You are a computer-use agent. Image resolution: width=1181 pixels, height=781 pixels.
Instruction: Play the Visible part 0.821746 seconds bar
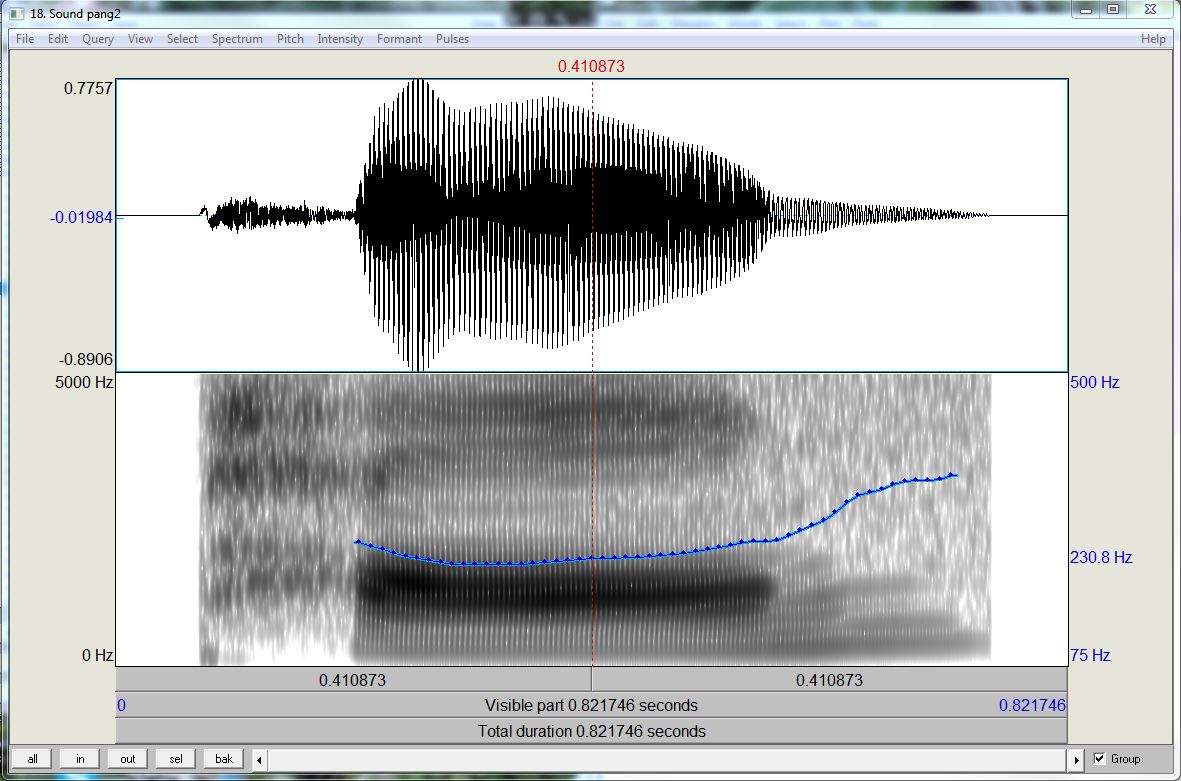tap(591, 706)
